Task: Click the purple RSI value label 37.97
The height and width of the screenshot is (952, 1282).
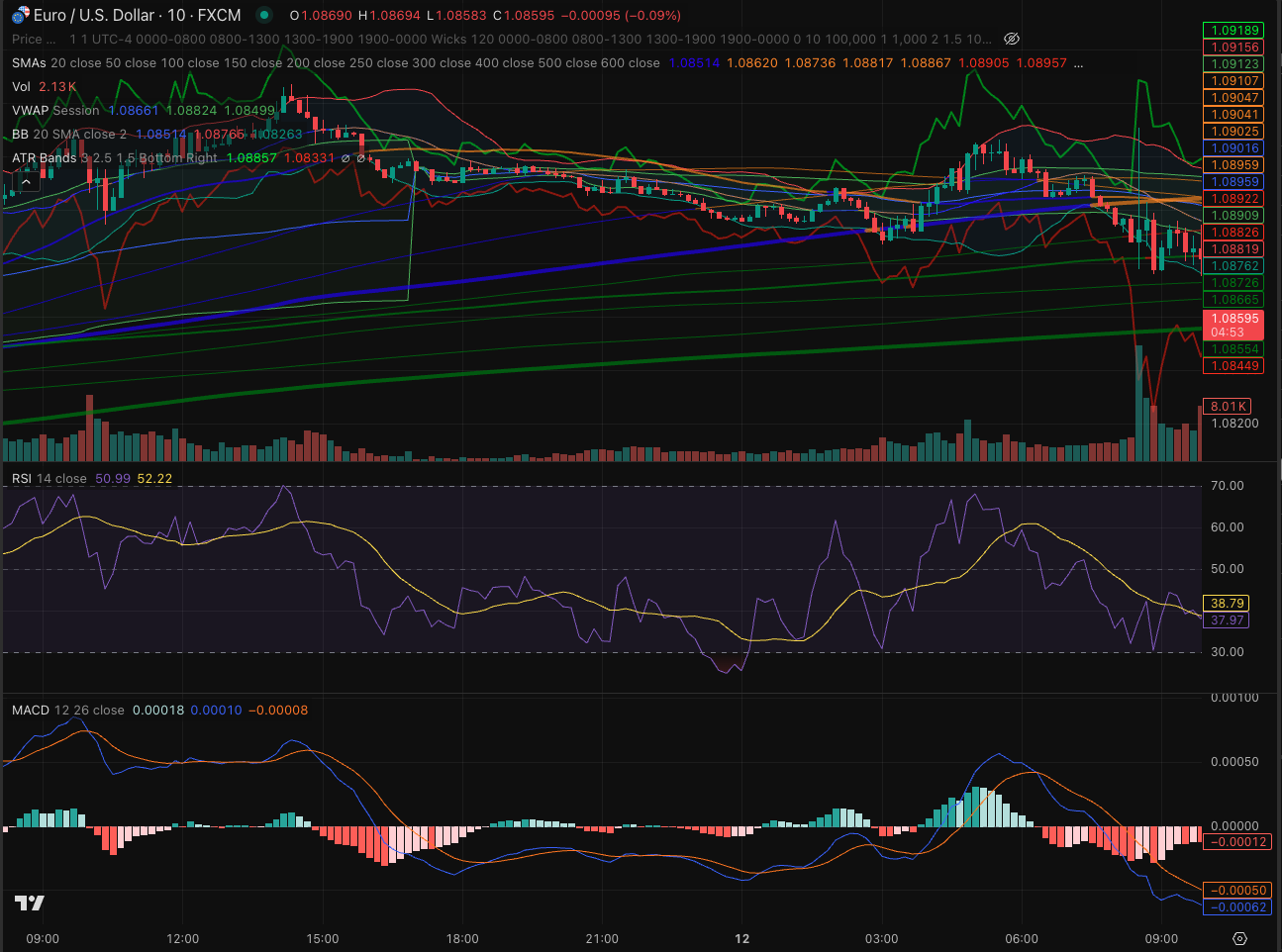Action: pos(1226,619)
